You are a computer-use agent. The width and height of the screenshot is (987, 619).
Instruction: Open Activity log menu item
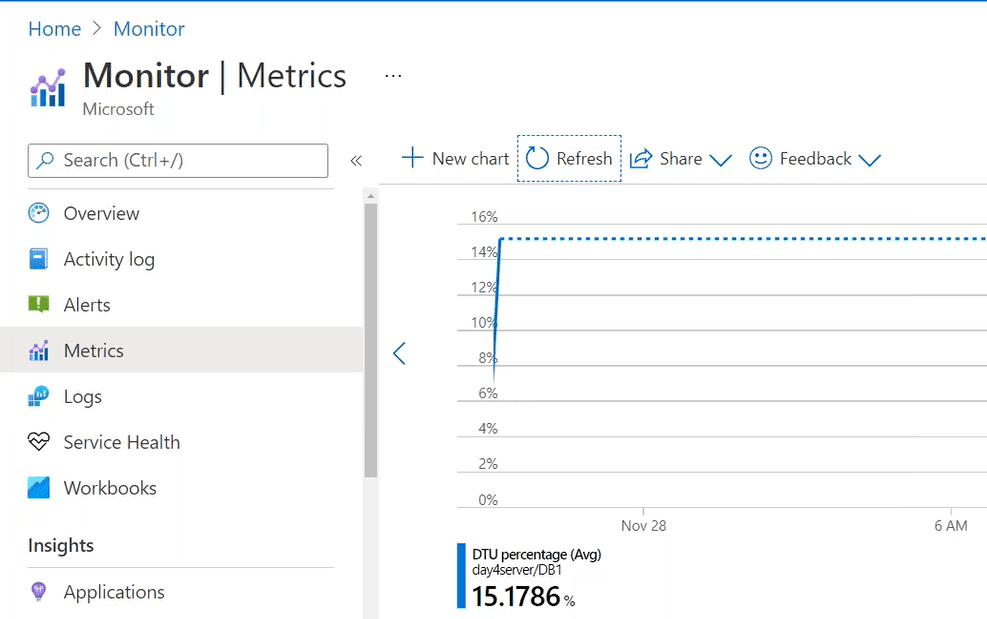pos(109,259)
